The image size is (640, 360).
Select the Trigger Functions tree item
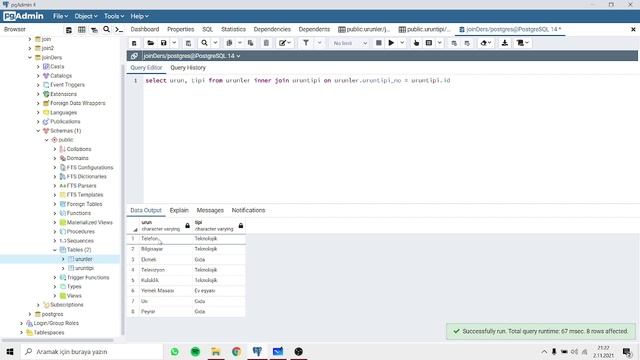pos(88,278)
